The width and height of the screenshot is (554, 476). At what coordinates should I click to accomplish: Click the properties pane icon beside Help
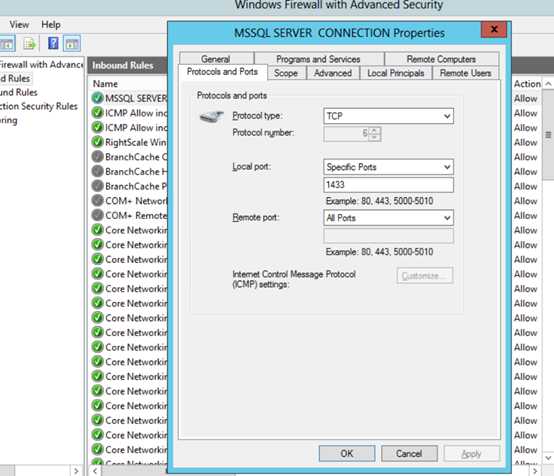pyautogui.click(x=72, y=44)
